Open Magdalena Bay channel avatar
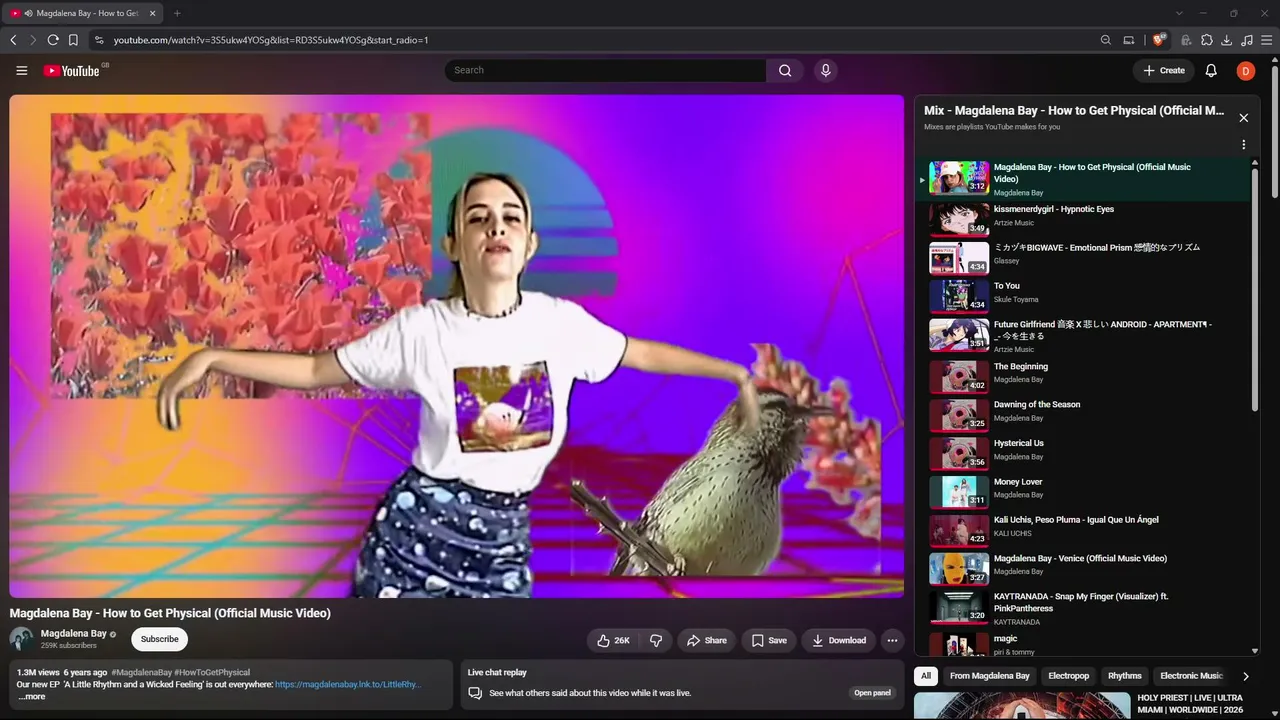The width and height of the screenshot is (1280, 720). click(x=21, y=639)
